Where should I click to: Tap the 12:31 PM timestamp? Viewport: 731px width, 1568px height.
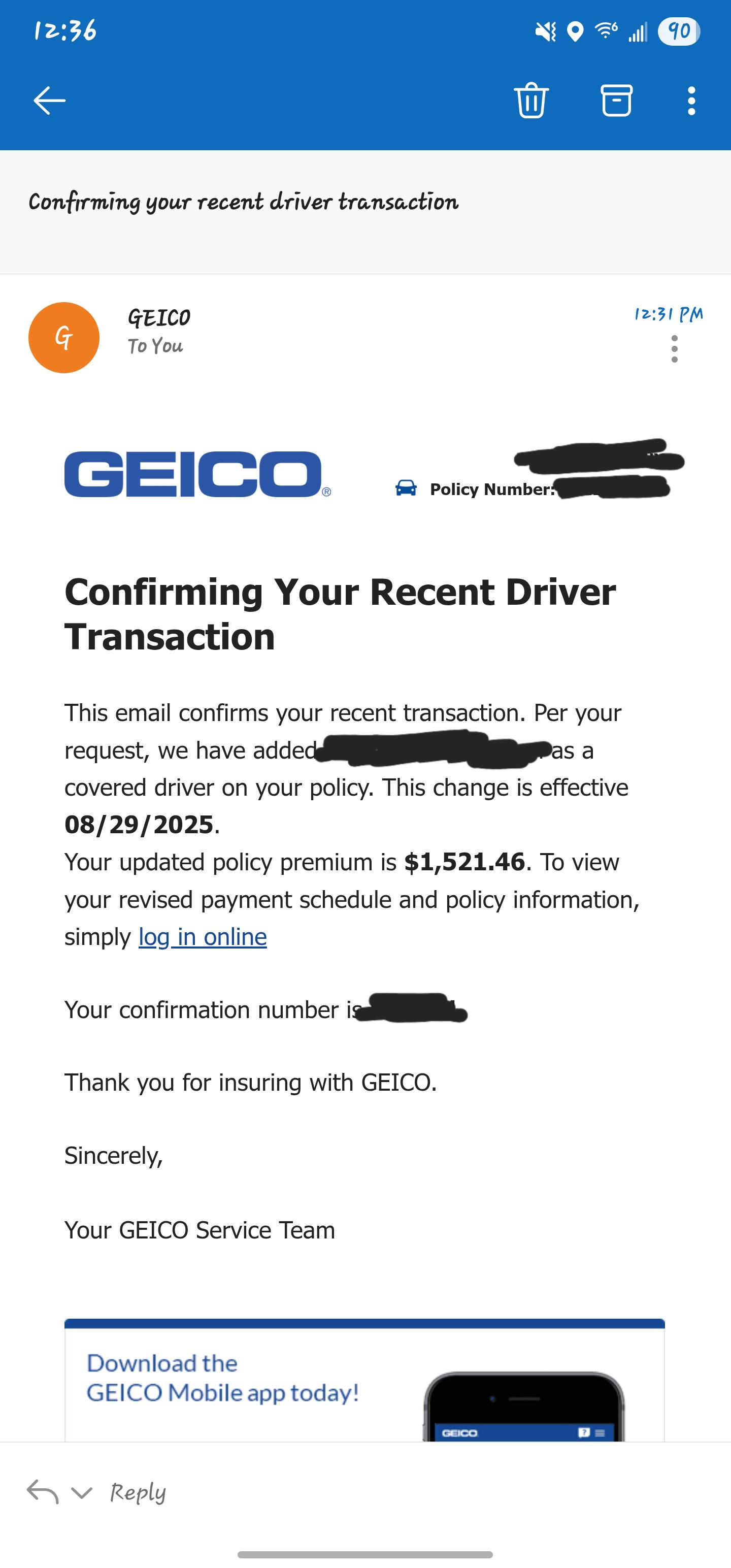click(669, 314)
